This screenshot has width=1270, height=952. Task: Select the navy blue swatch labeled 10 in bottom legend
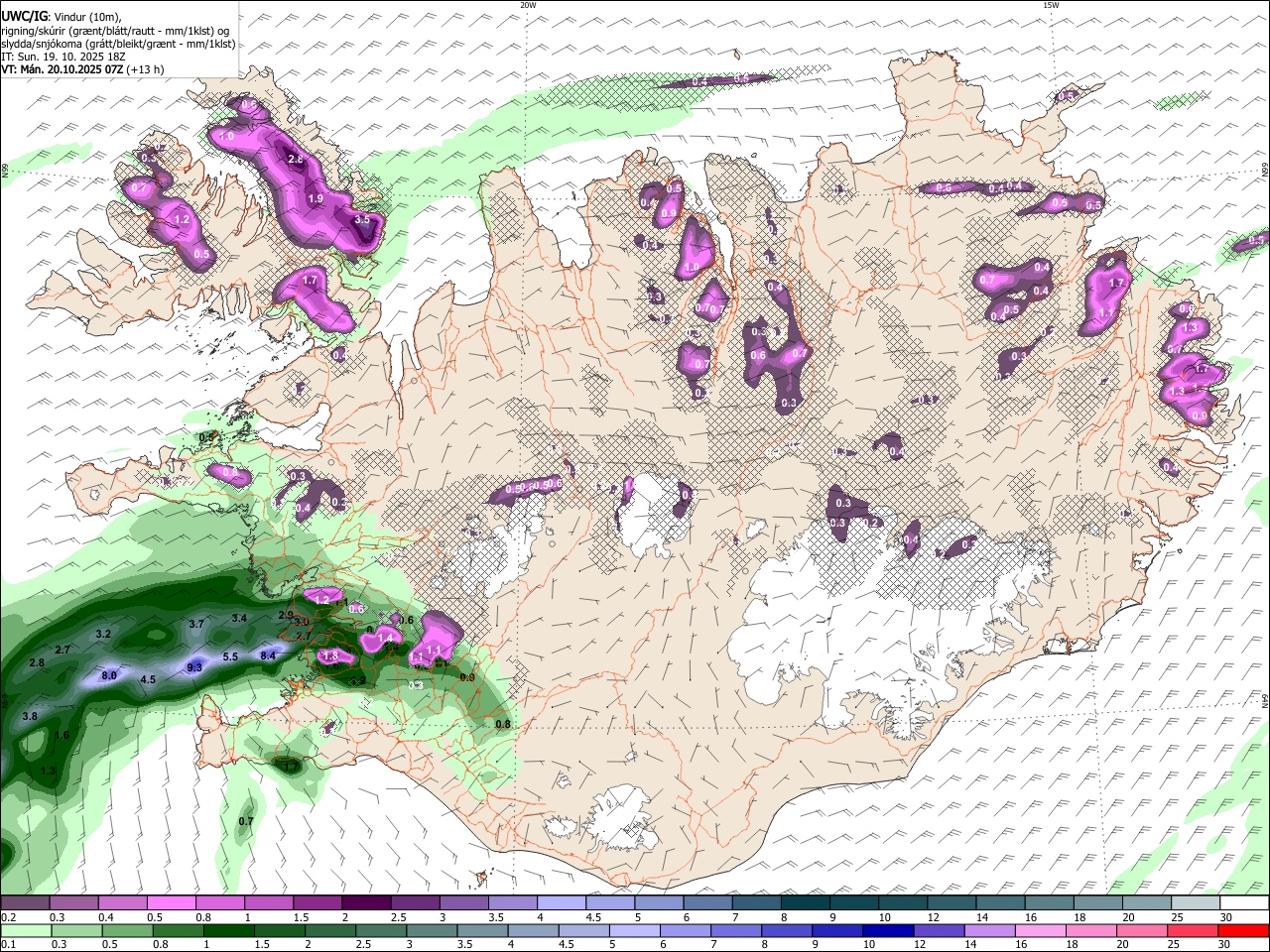click(x=889, y=930)
